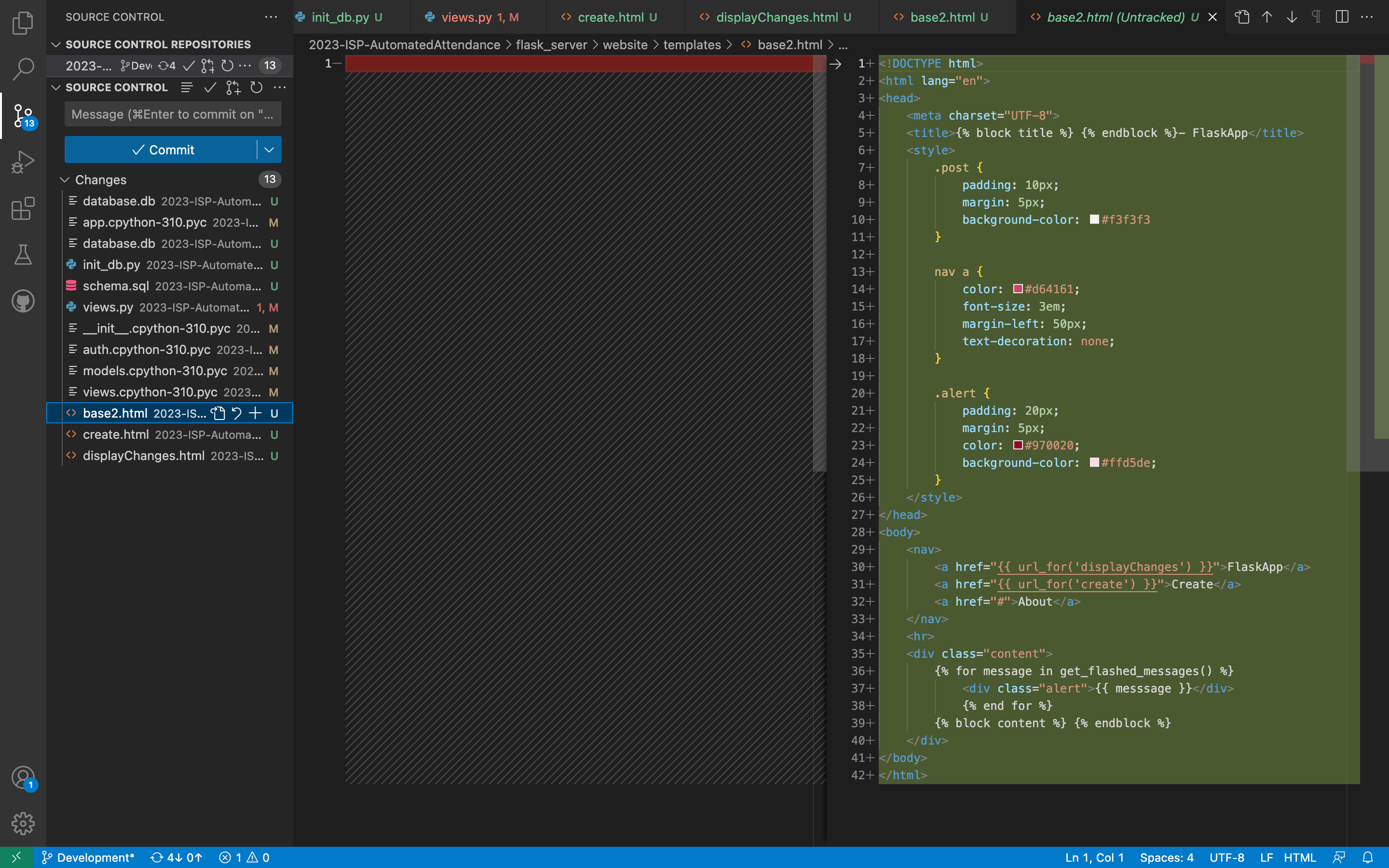The height and width of the screenshot is (868, 1389).
Task: Click the Manage gear icon
Action: [23, 823]
